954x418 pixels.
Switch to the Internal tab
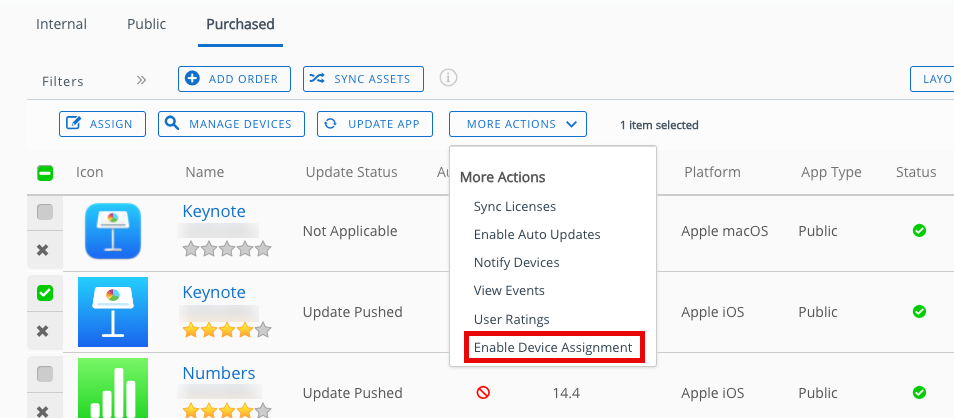pos(61,24)
